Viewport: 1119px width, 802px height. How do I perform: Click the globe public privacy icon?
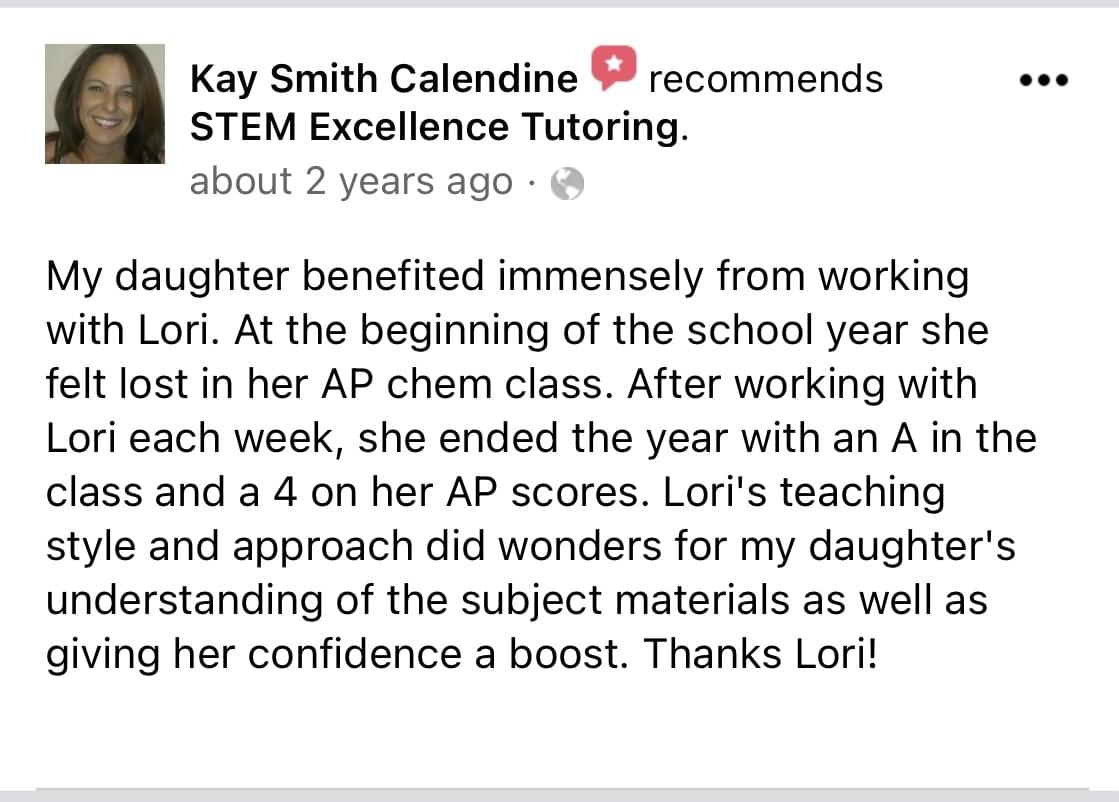(x=567, y=183)
